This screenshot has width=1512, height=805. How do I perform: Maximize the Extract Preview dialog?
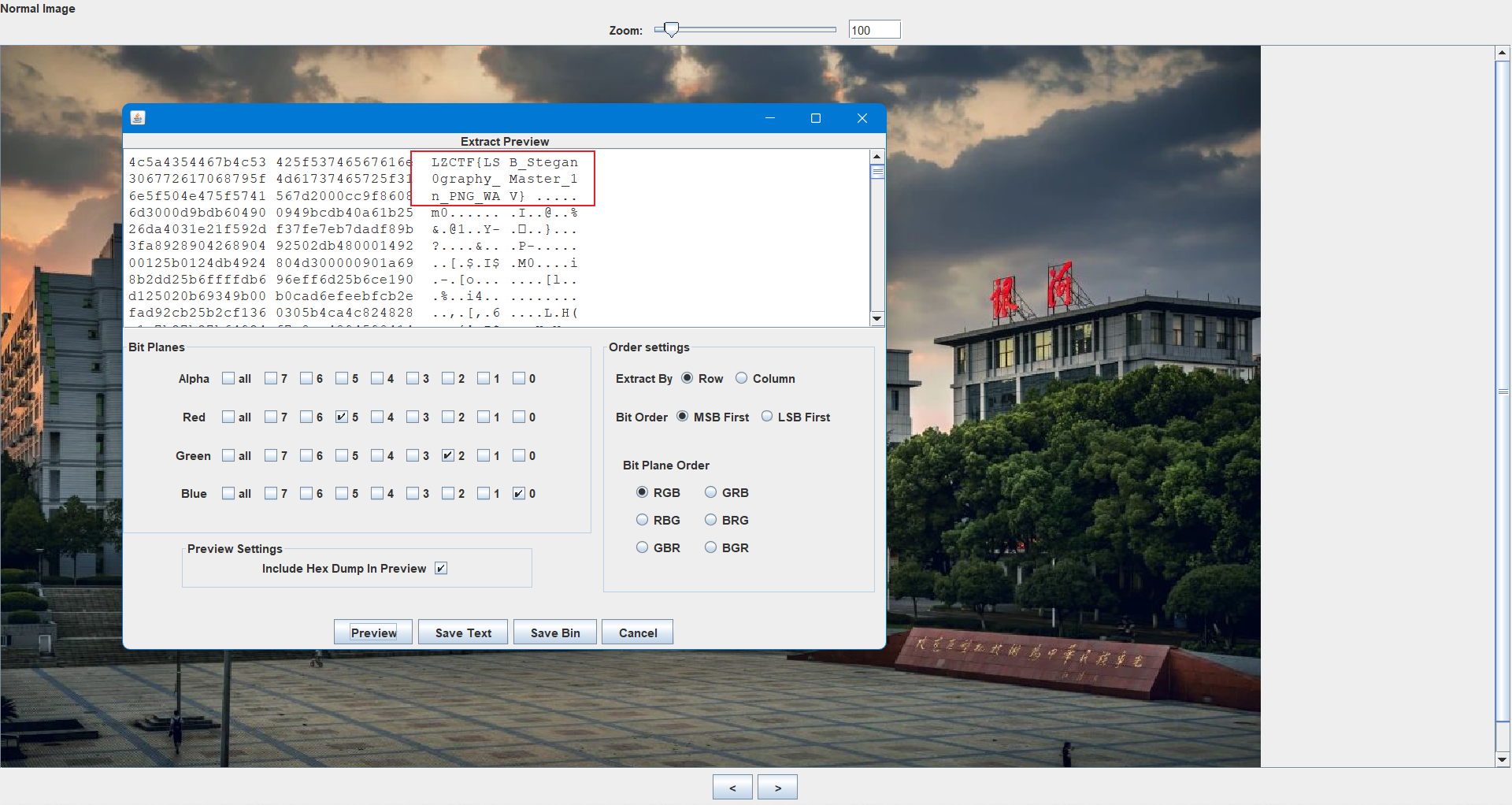[x=816, y=118]
